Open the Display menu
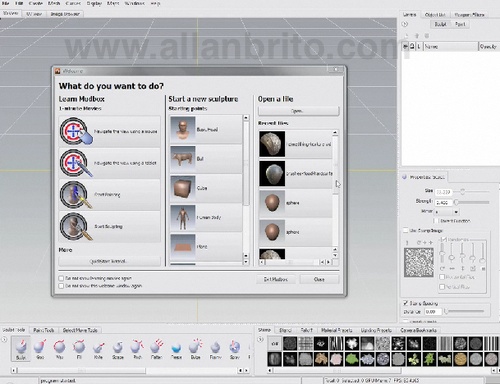Screen dimensions: 500x384 click(94, 3)
